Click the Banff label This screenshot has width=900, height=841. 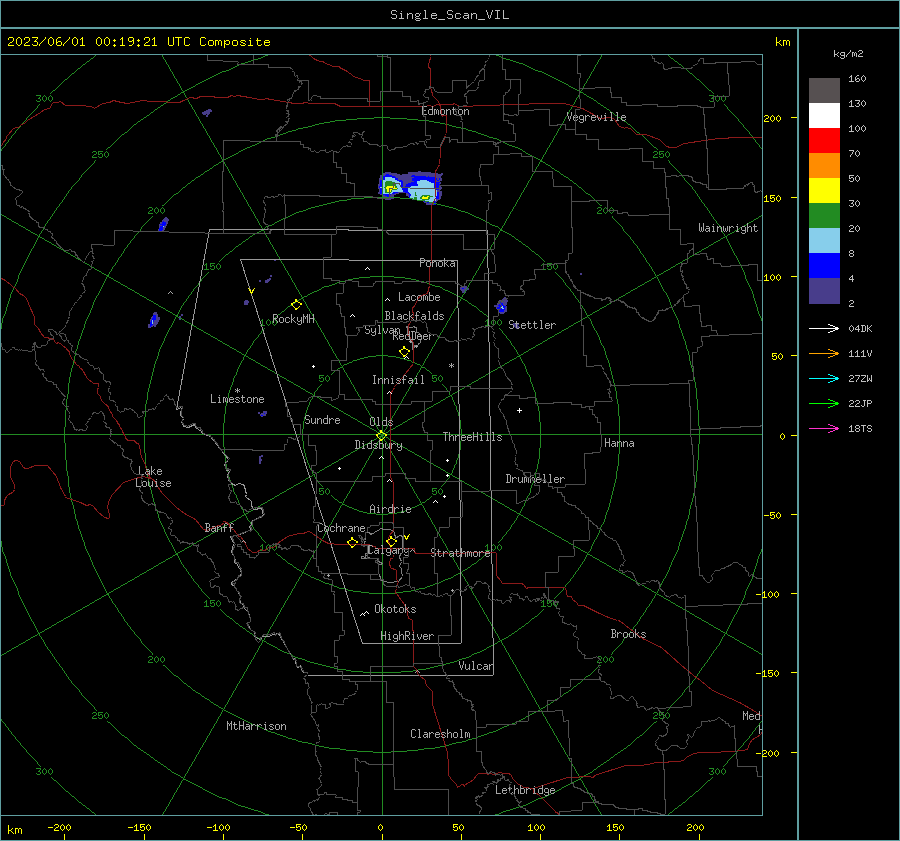pyautogui.click(x=219, y=528)
